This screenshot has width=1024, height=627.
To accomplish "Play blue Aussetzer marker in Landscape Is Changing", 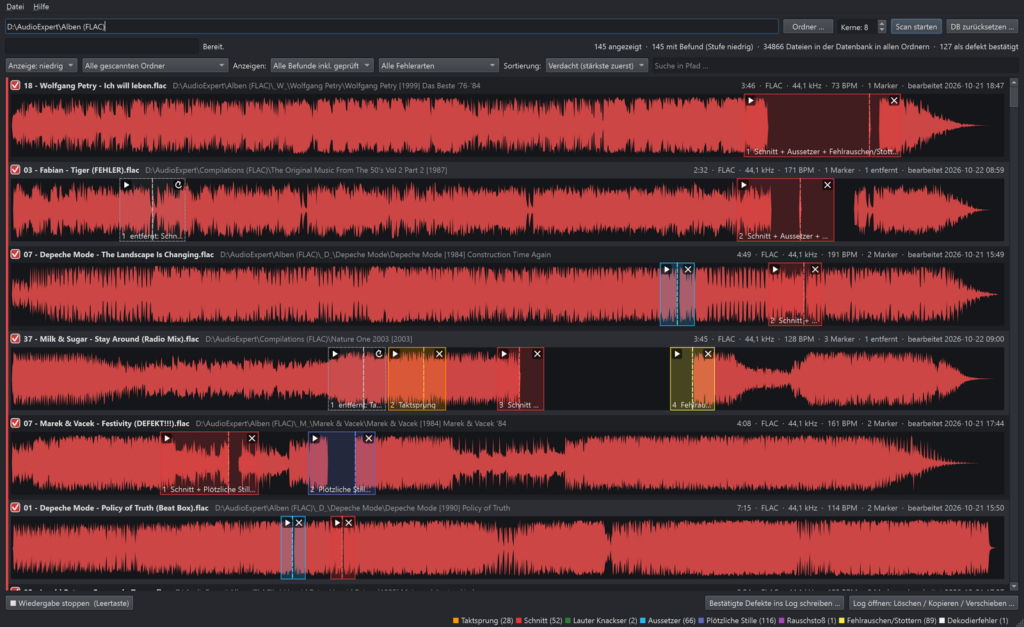I will pos(667,269).
